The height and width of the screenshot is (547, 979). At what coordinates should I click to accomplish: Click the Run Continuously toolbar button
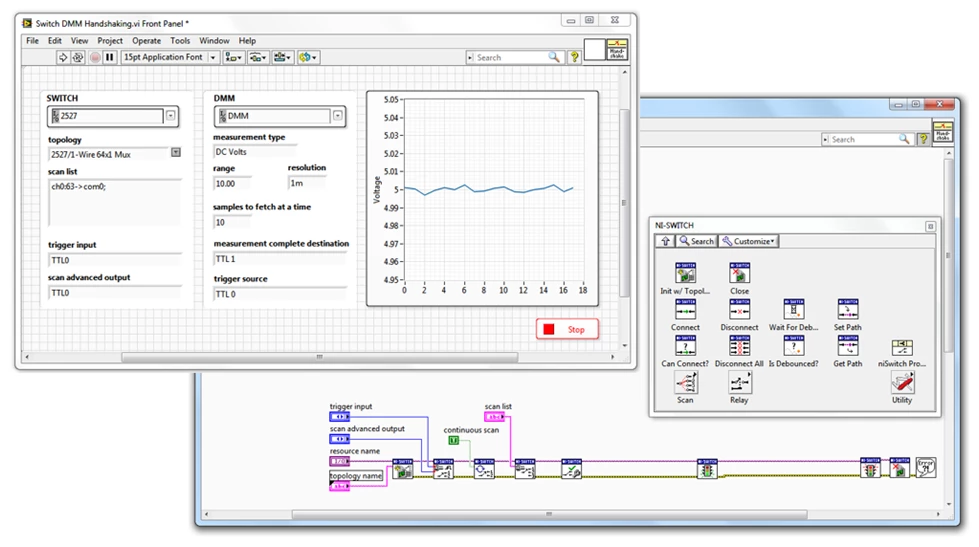(79, 58)
